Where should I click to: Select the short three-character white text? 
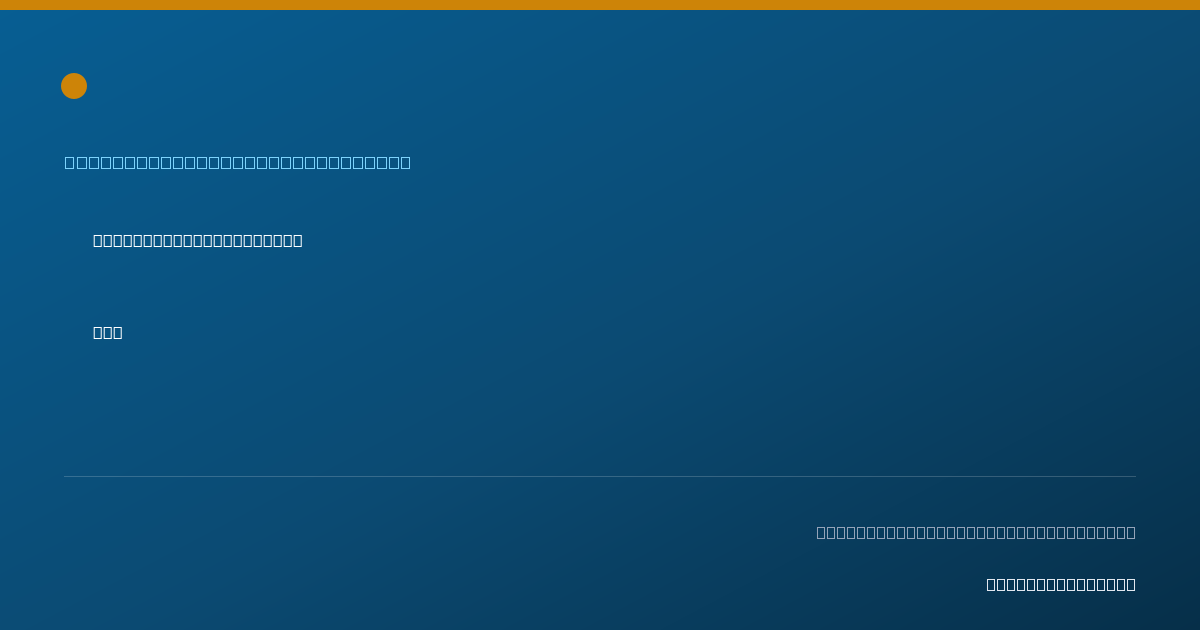(108, 332)
